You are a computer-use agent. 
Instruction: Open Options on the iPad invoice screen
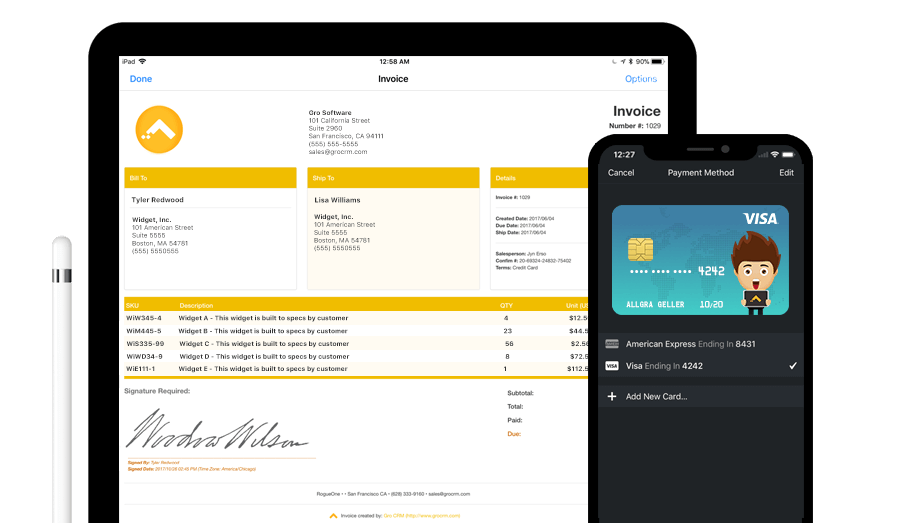[x=641, y=79]
